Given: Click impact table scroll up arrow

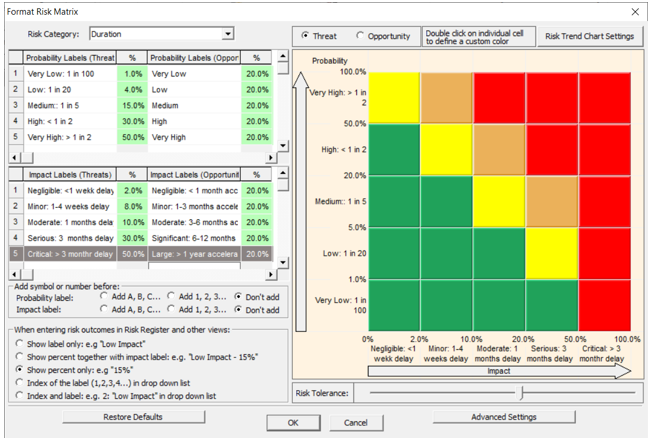Looking at the screenshot, I should point(283,173).
